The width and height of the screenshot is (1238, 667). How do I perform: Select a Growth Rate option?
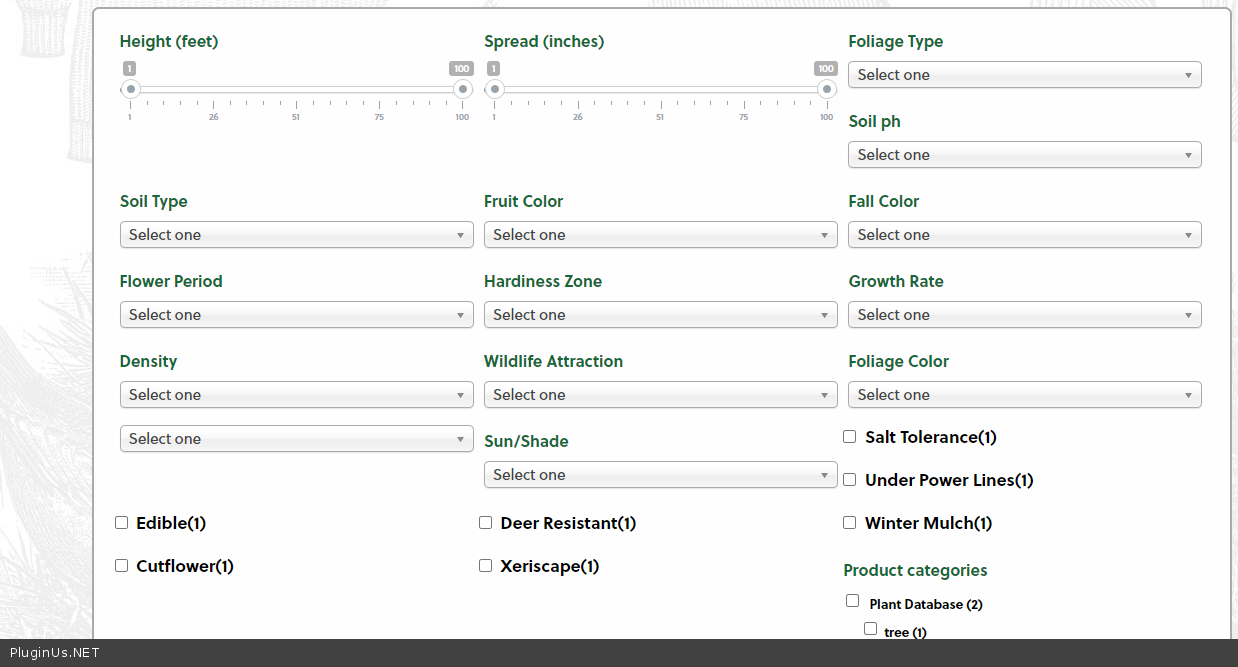1024,315
